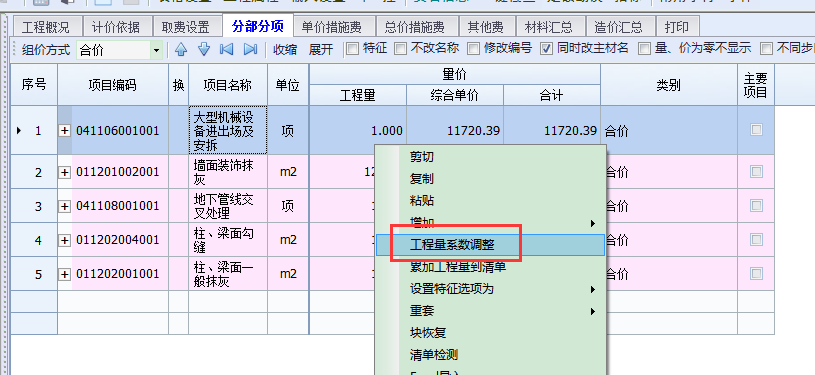Screen dimensions: 815x375
Task: Select the 柱、梁面勾缝 name cell
Action: [x=228, y=240]
